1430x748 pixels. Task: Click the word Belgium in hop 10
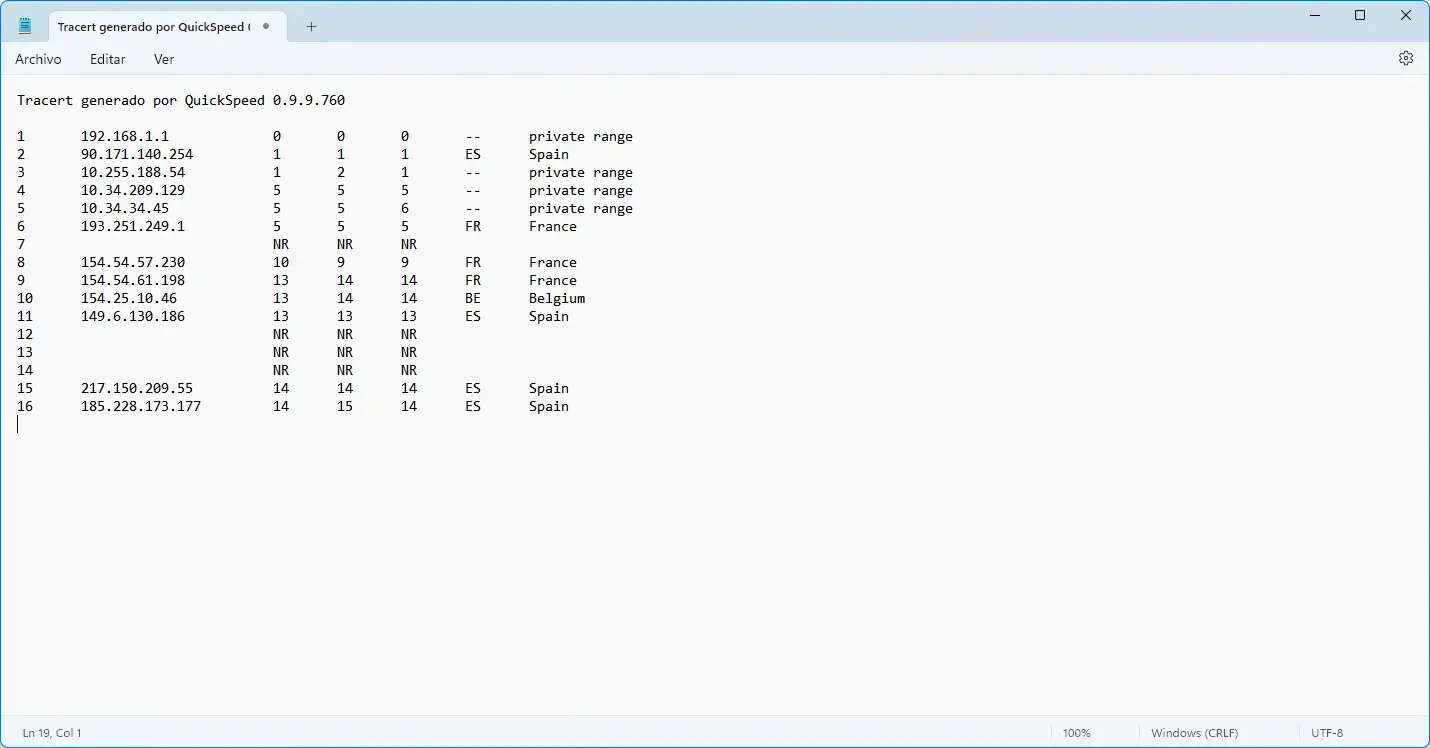[x=557, y=298]
